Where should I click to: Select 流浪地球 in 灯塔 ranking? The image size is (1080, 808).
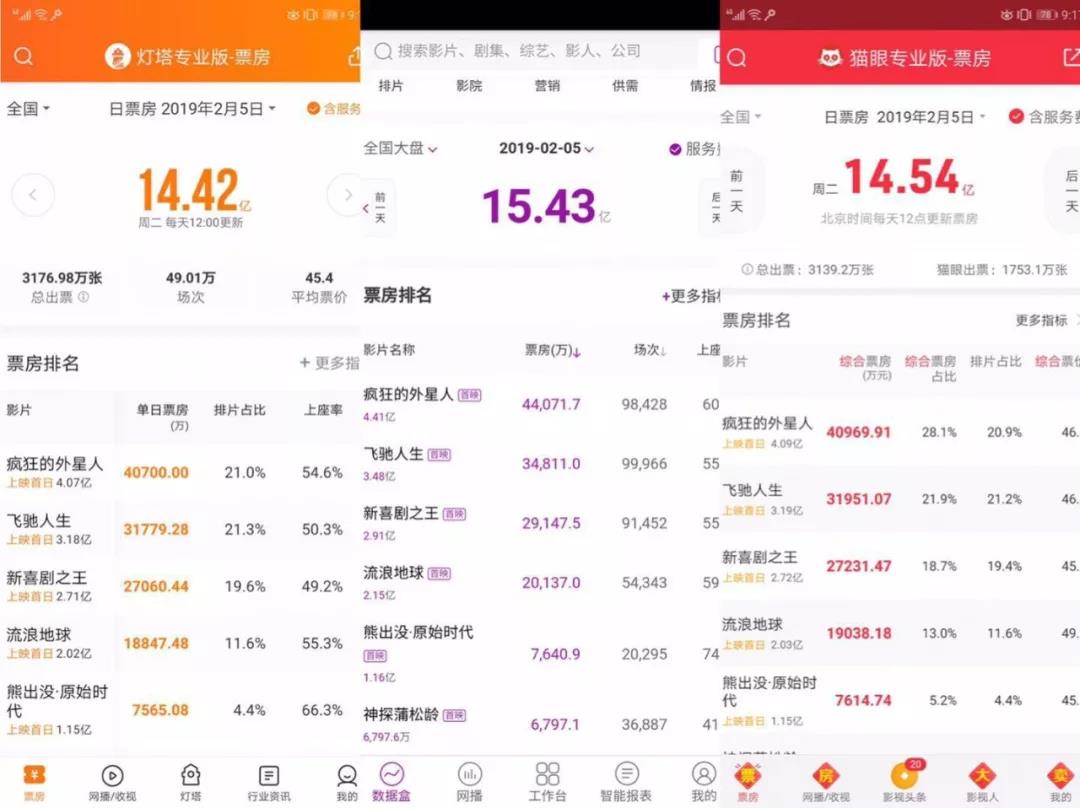[180, 643]
